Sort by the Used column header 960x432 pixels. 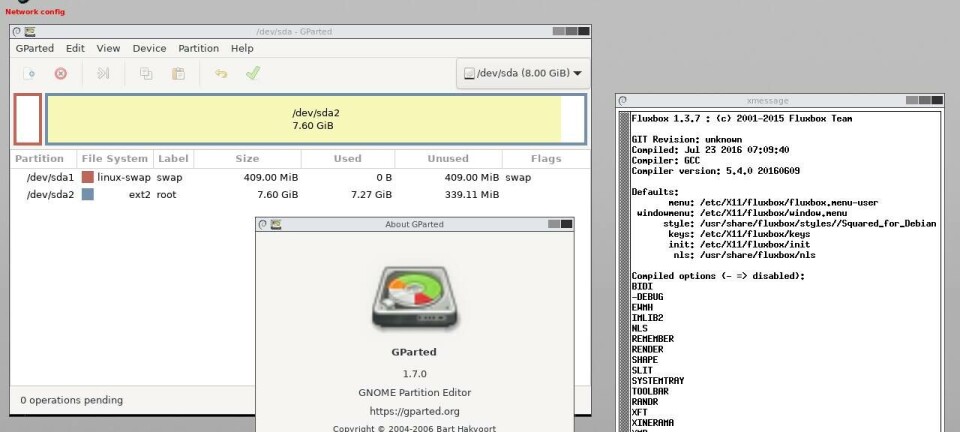point(348,158)
